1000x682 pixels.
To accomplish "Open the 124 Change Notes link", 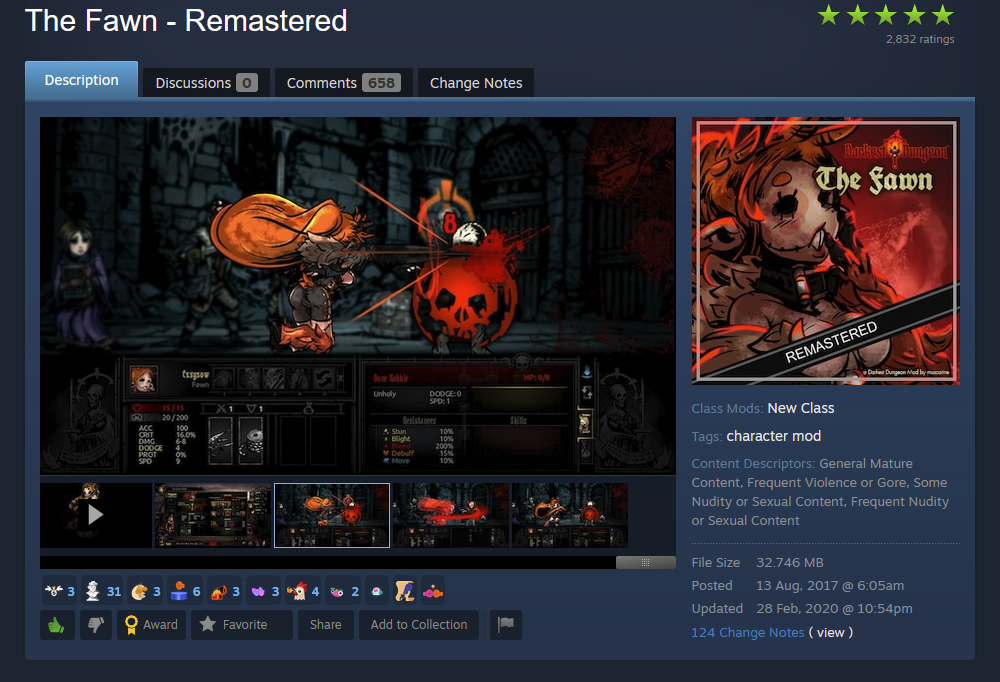I will click(747, 632).
